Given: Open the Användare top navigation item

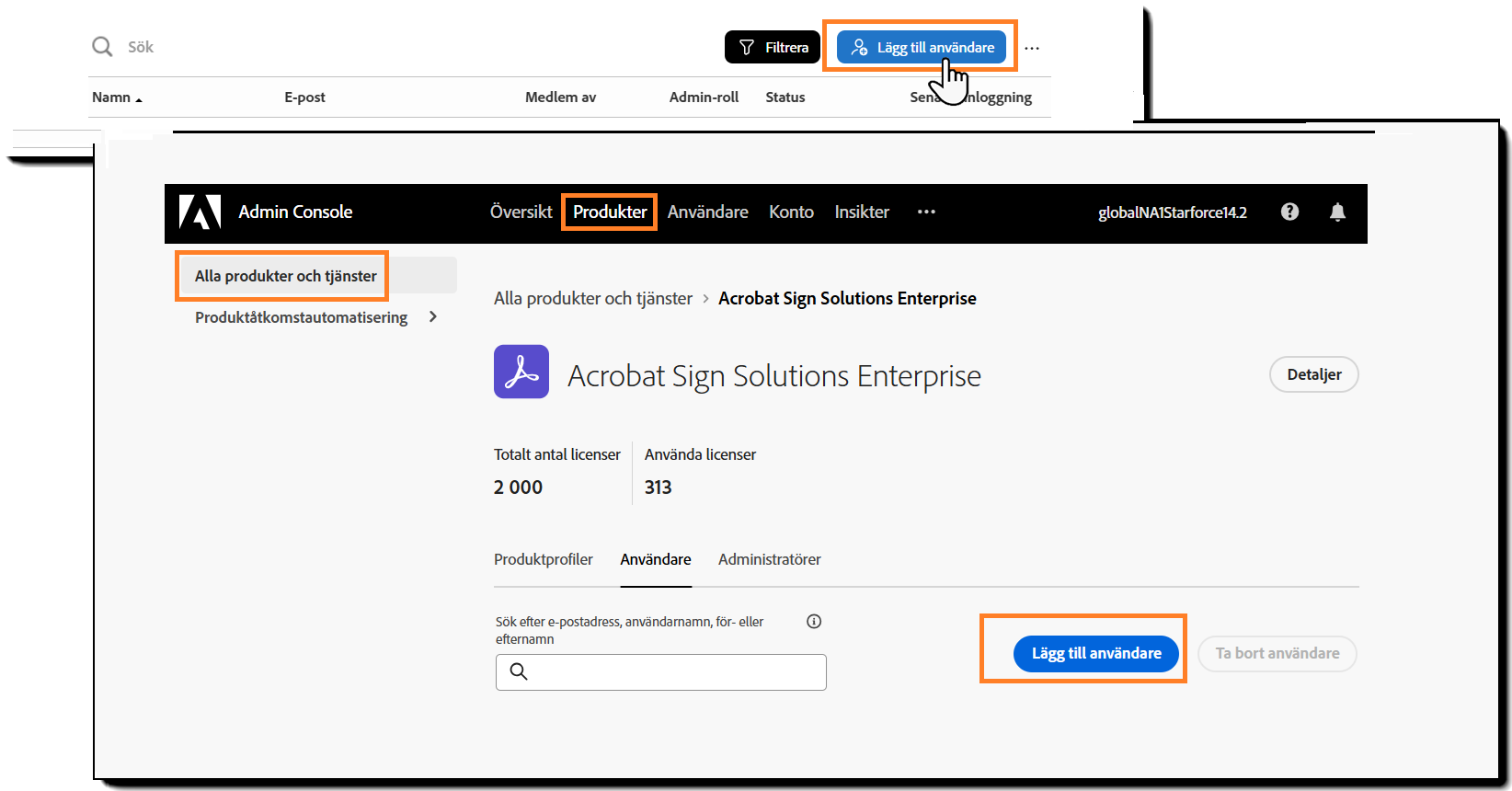Looking at the screenshot, I should [x=707, y=212].
